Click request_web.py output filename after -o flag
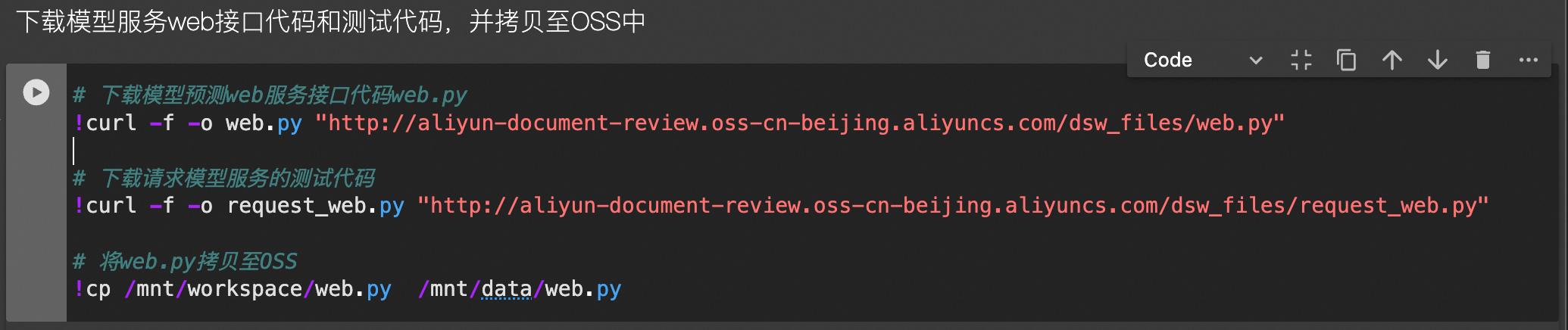This screenshot has width=1568, height=330. coord(315,206)
